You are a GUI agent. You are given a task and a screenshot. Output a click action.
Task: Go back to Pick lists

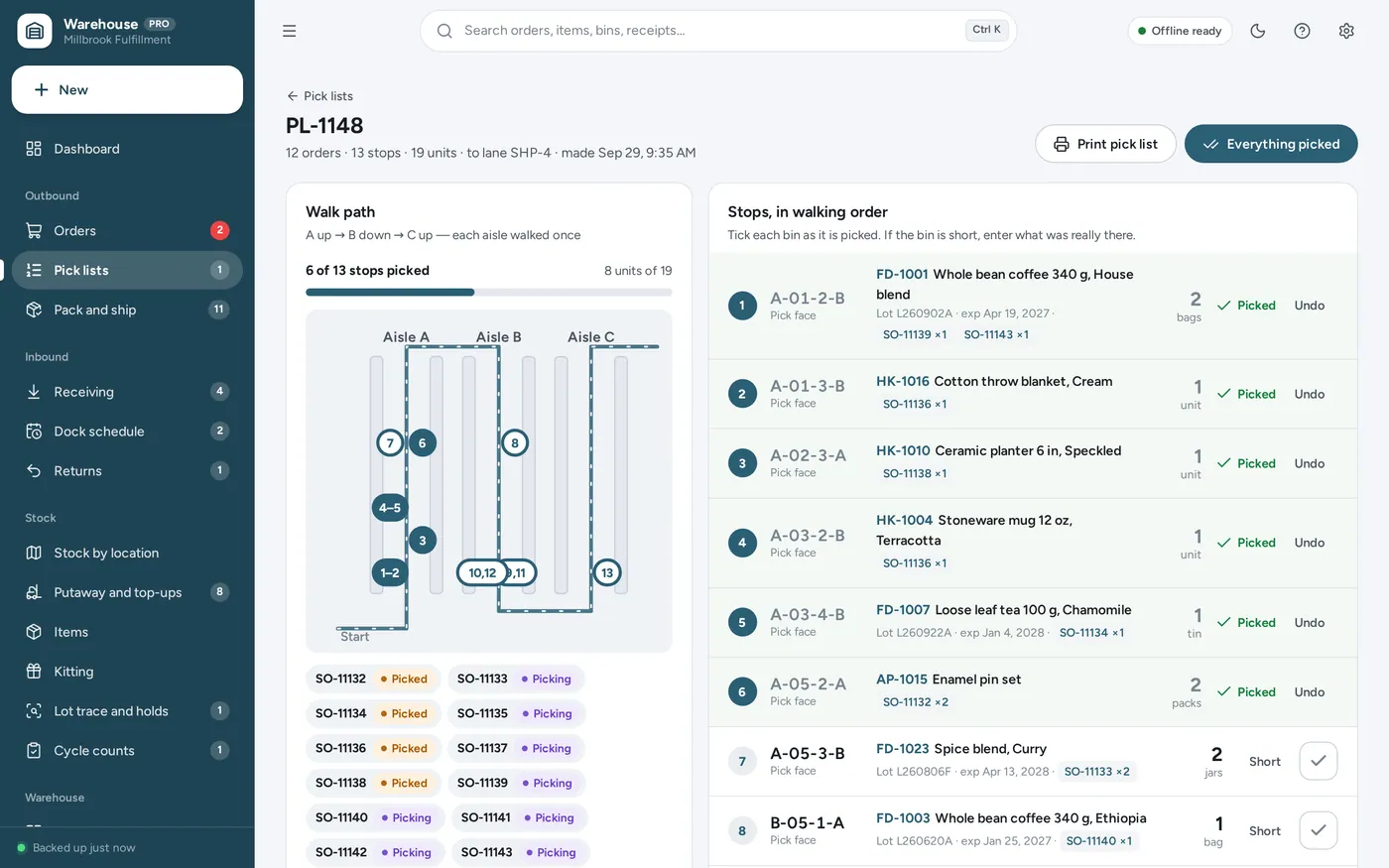(319, 96)
